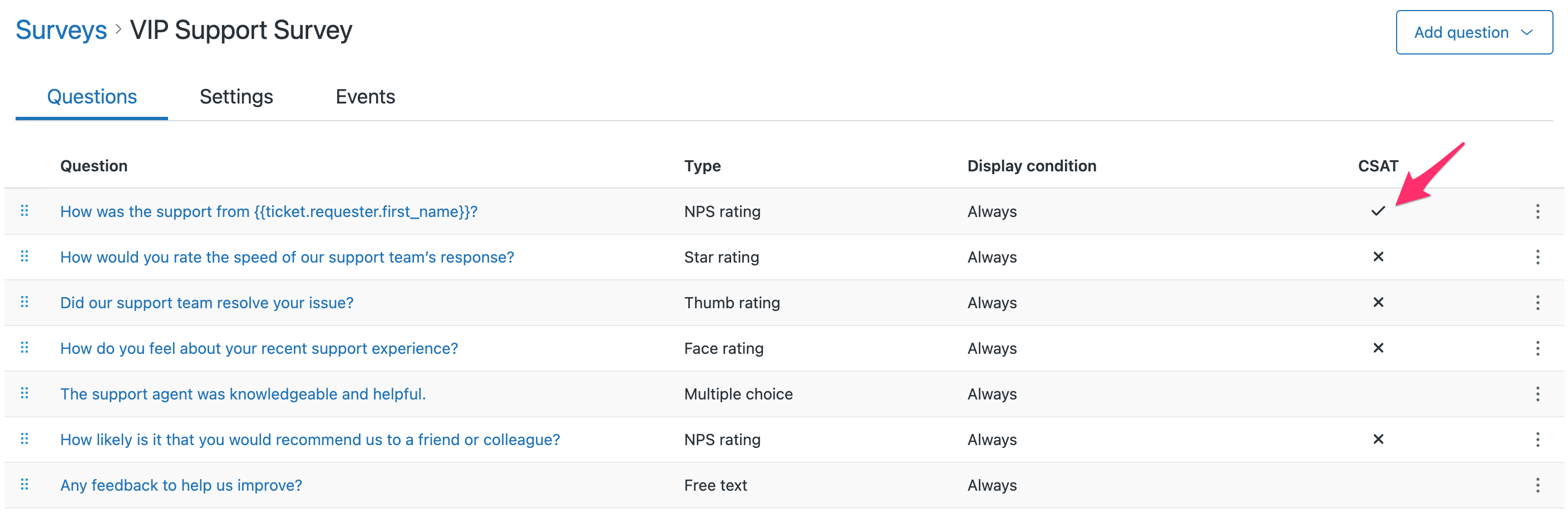This screenshot has width=1568, height=523.
Task: Switch to the Events tab
Action: click(x=365, y=96)
